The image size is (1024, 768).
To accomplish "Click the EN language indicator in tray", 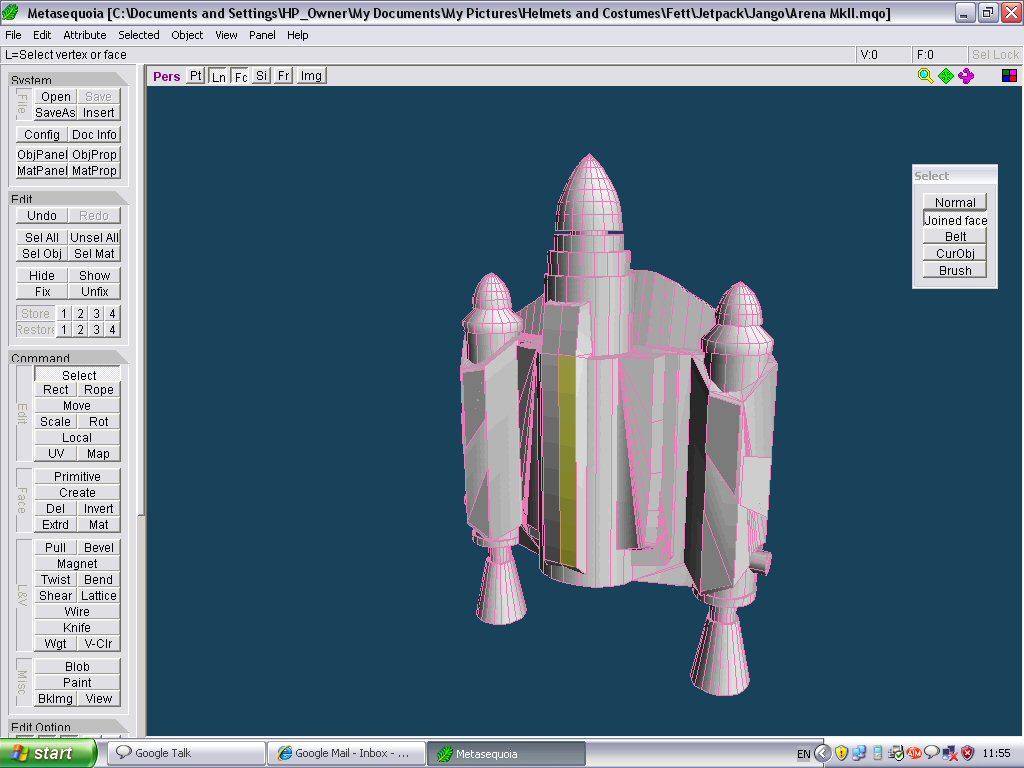I will 803,754.
